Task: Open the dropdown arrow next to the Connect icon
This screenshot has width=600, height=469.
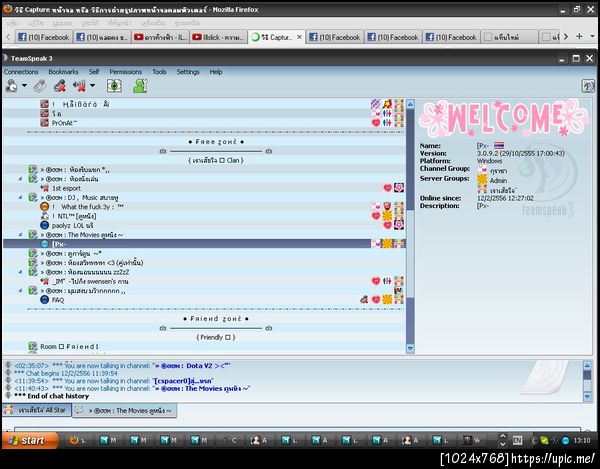Action: (x=24, y=85)
